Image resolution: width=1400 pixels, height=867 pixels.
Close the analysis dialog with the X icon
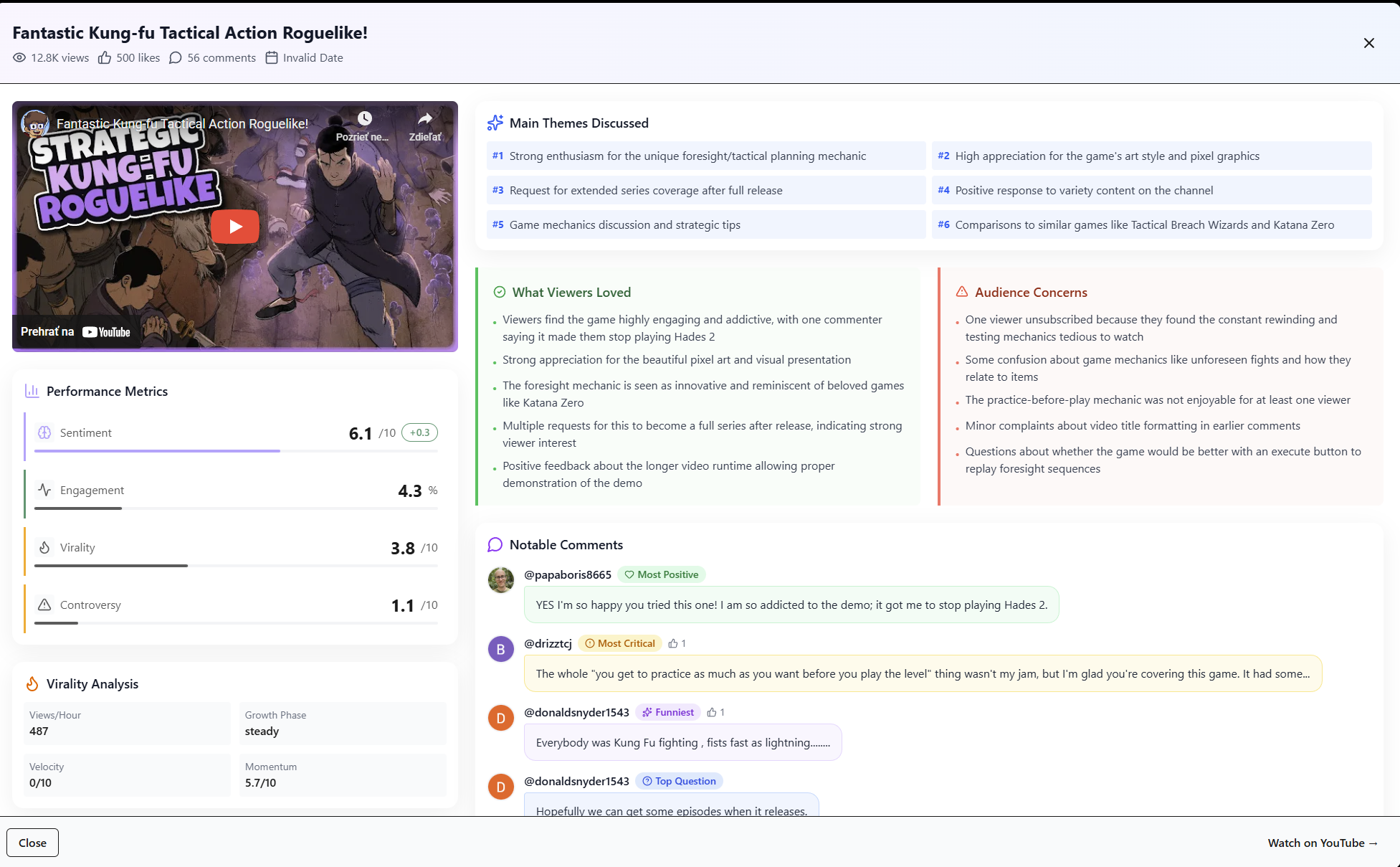tap(1368, 43)
